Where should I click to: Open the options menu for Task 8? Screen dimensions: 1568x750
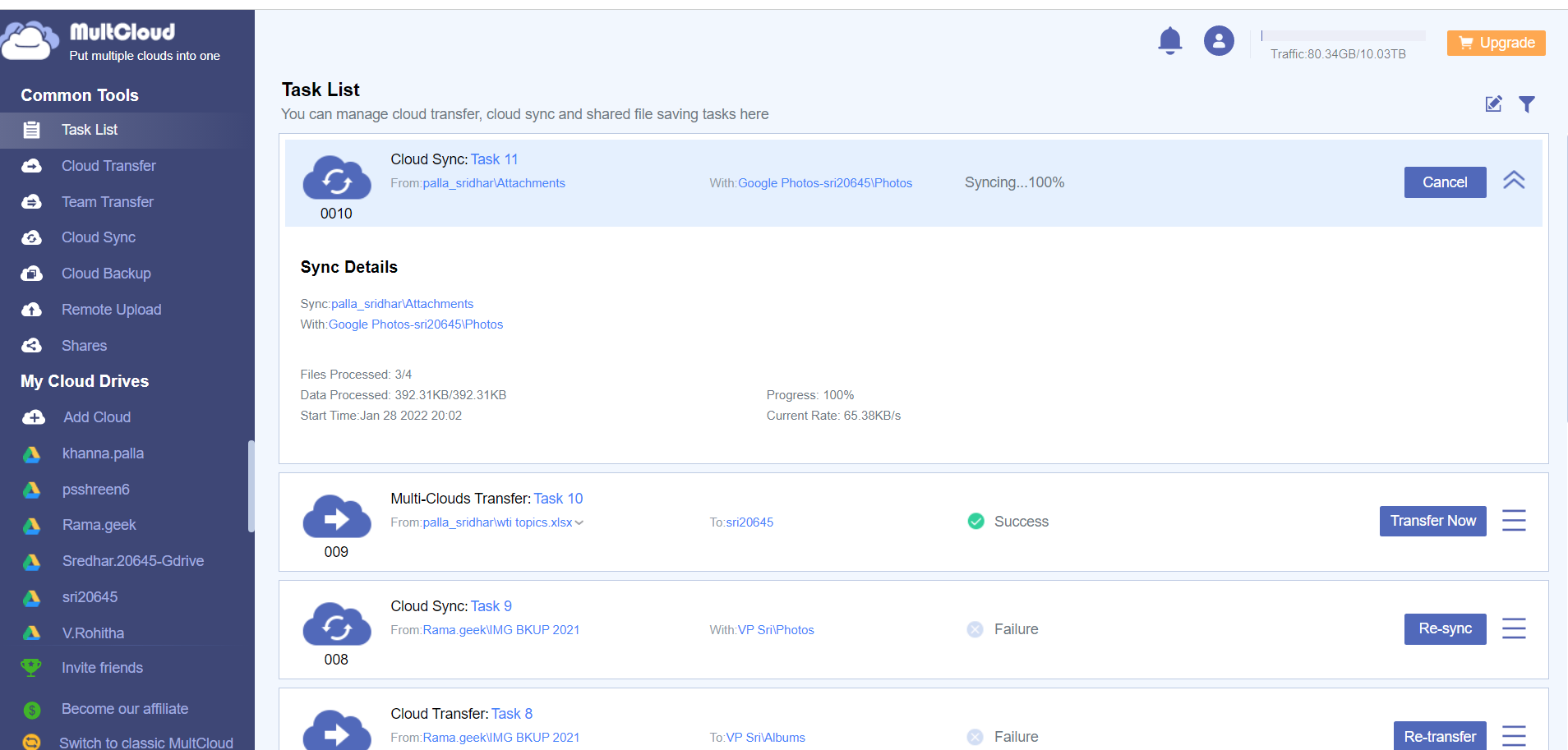pos(1514,736)
